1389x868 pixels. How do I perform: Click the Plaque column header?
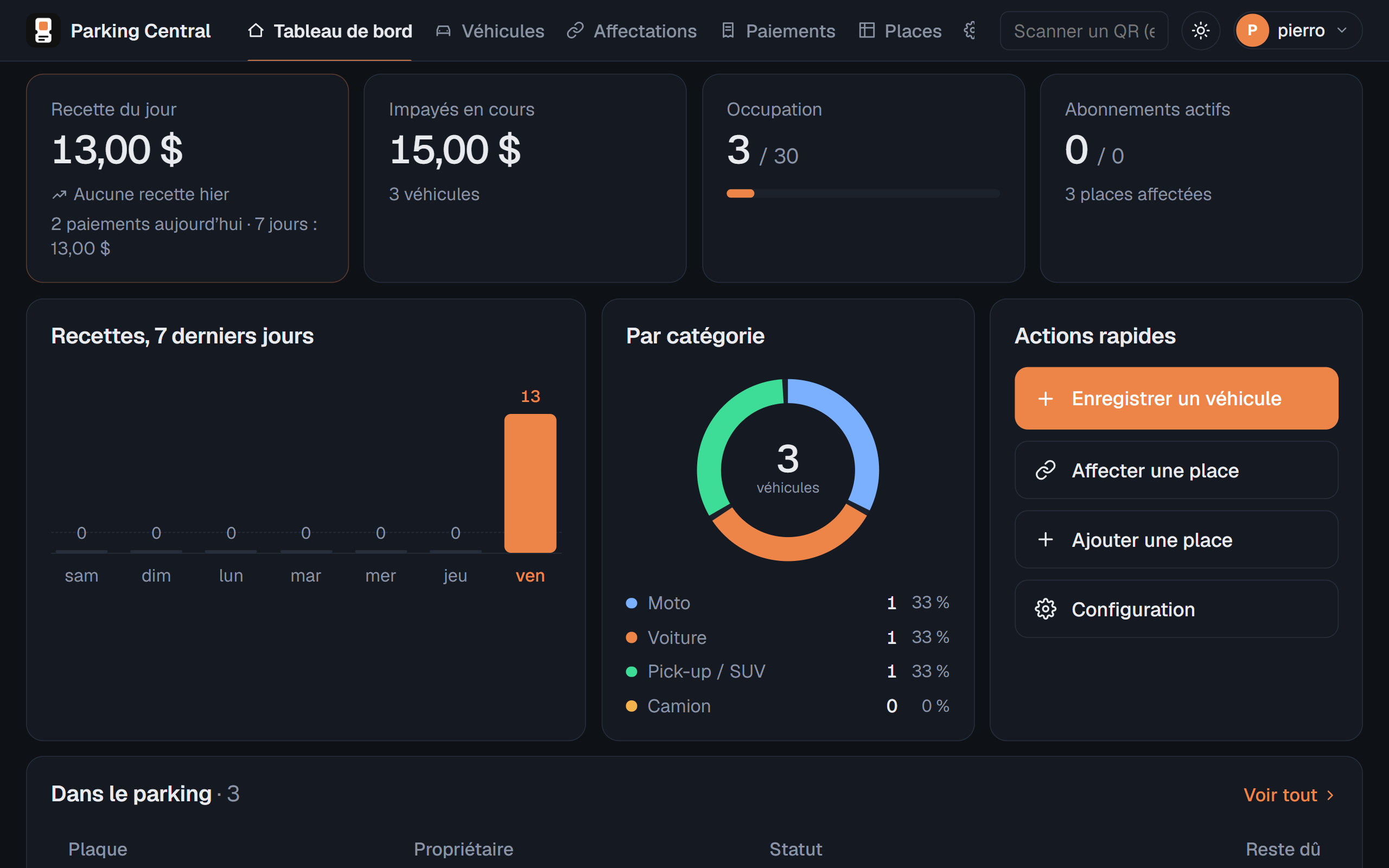(98, 849)
